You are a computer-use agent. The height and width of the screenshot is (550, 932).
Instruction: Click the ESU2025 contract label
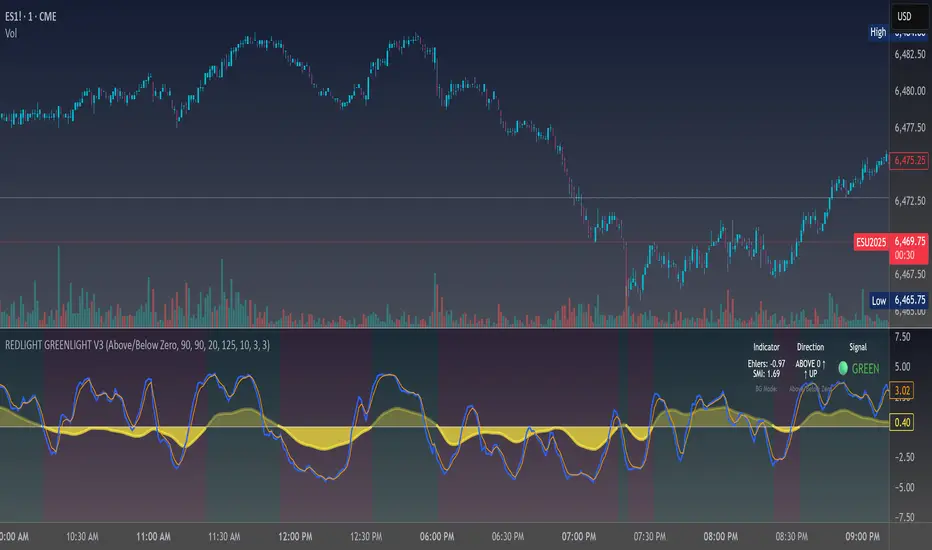(871, 242)
